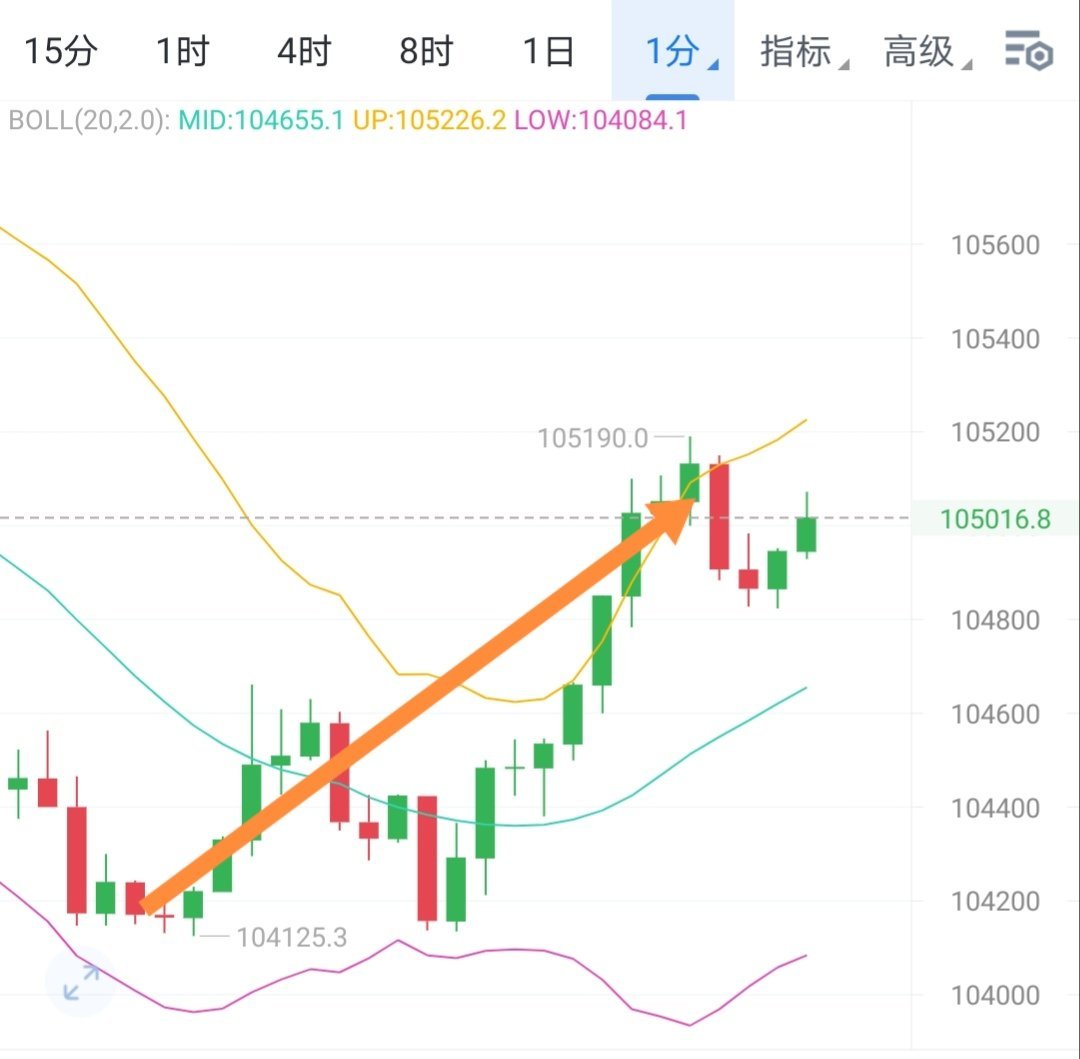The image size is (1080, 1059).
Task: Switch to the 15分 timeframe tab
Action: click(x=62, y=51)
